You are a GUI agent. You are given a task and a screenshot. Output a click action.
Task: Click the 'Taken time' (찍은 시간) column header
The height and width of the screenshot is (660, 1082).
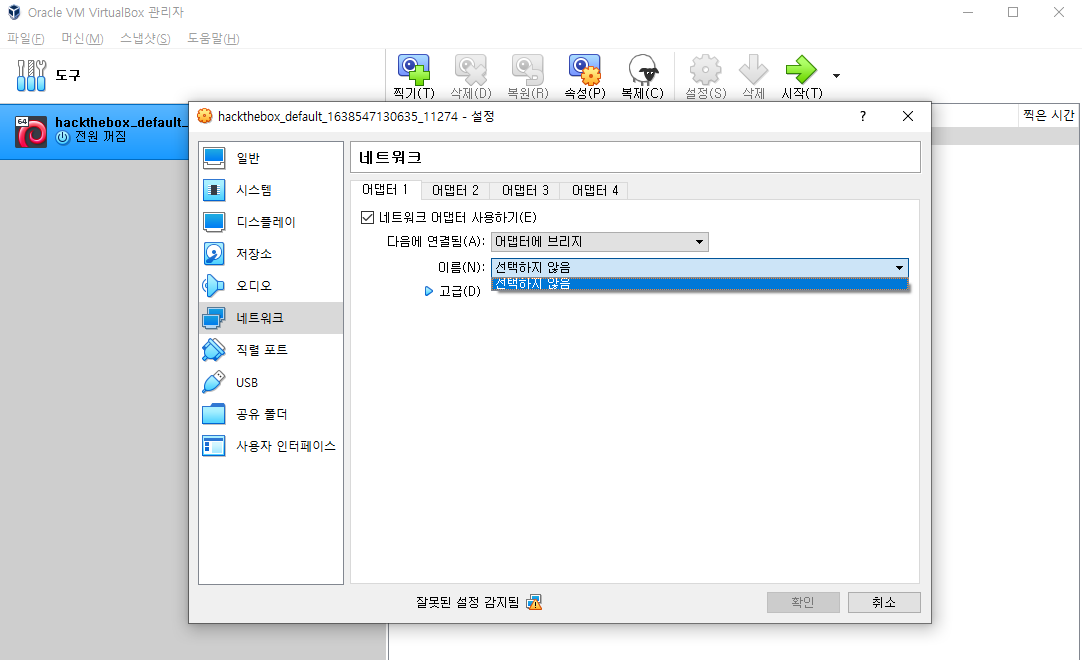click(1048, 115)
